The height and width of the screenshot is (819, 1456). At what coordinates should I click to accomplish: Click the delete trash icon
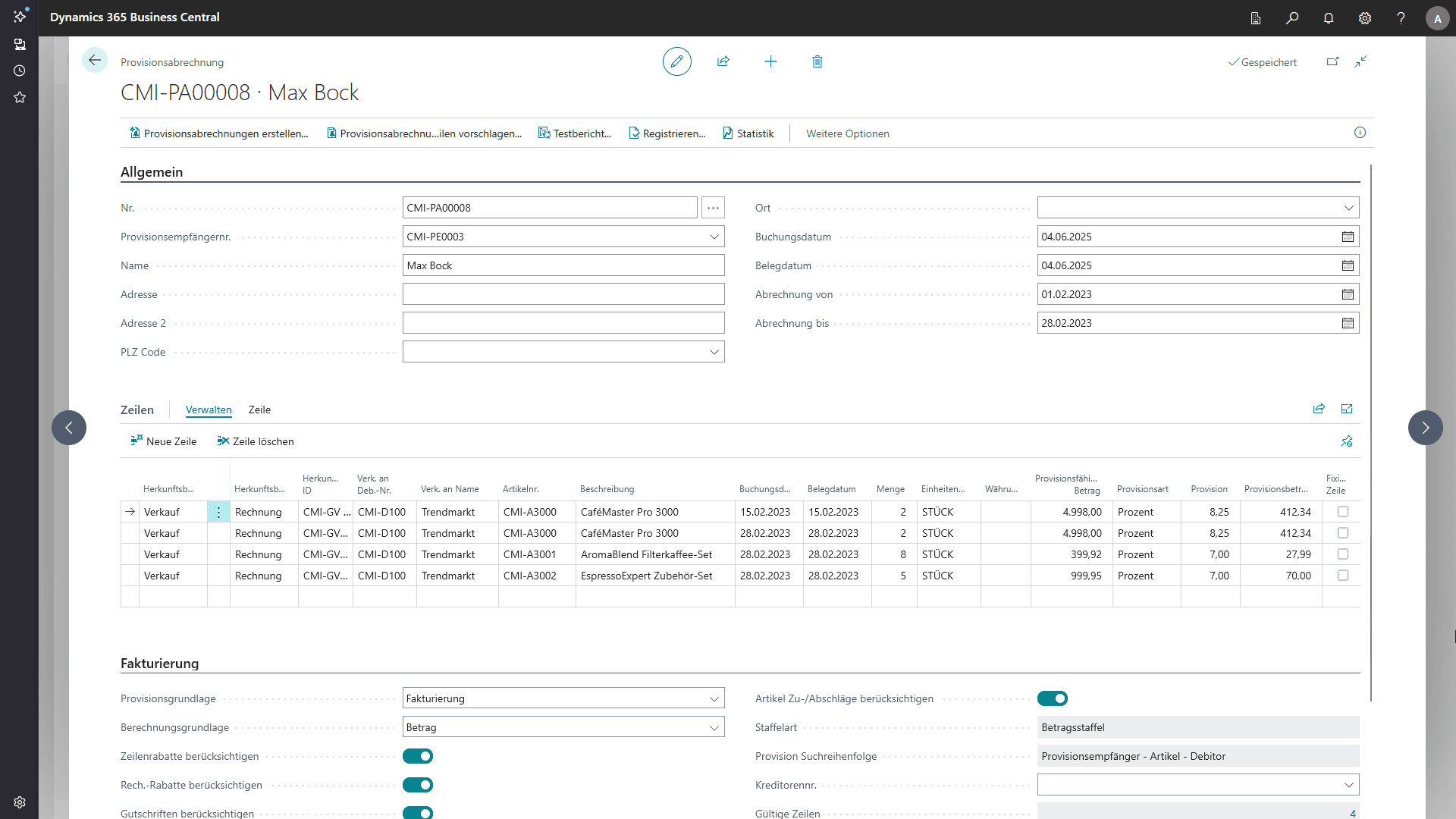pyautogui.click(x=817, y=61)
